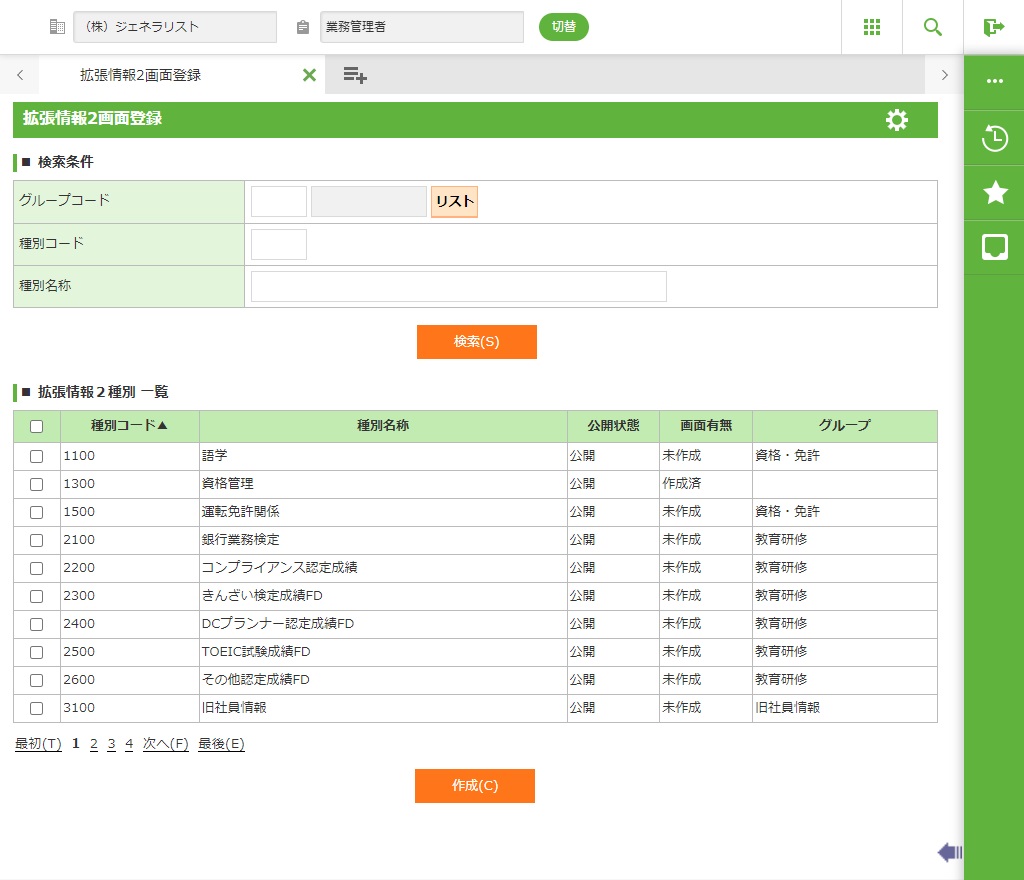Open favorites star icon in sidebar
The image size is (1024, 880).
point(994,192)
